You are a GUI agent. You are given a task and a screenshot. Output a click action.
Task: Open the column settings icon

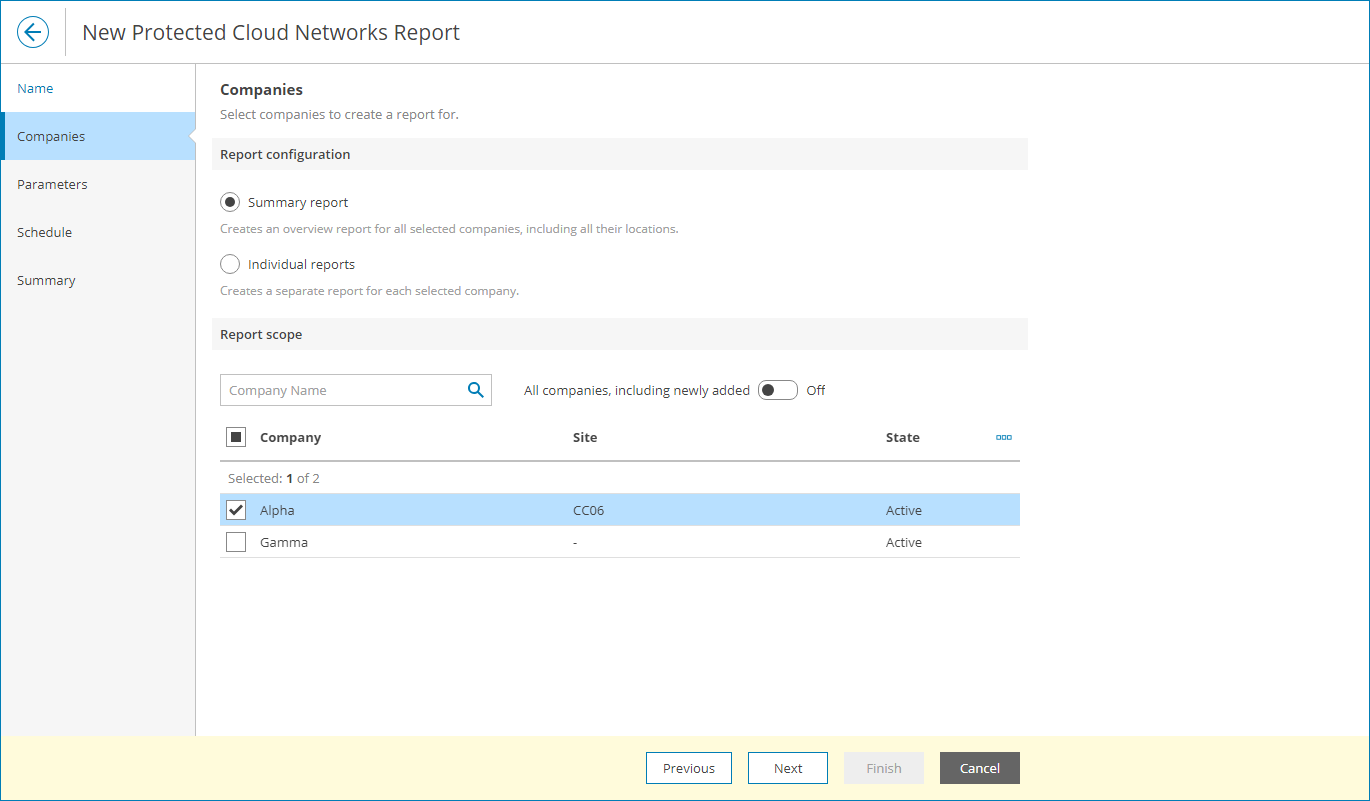1004,437
